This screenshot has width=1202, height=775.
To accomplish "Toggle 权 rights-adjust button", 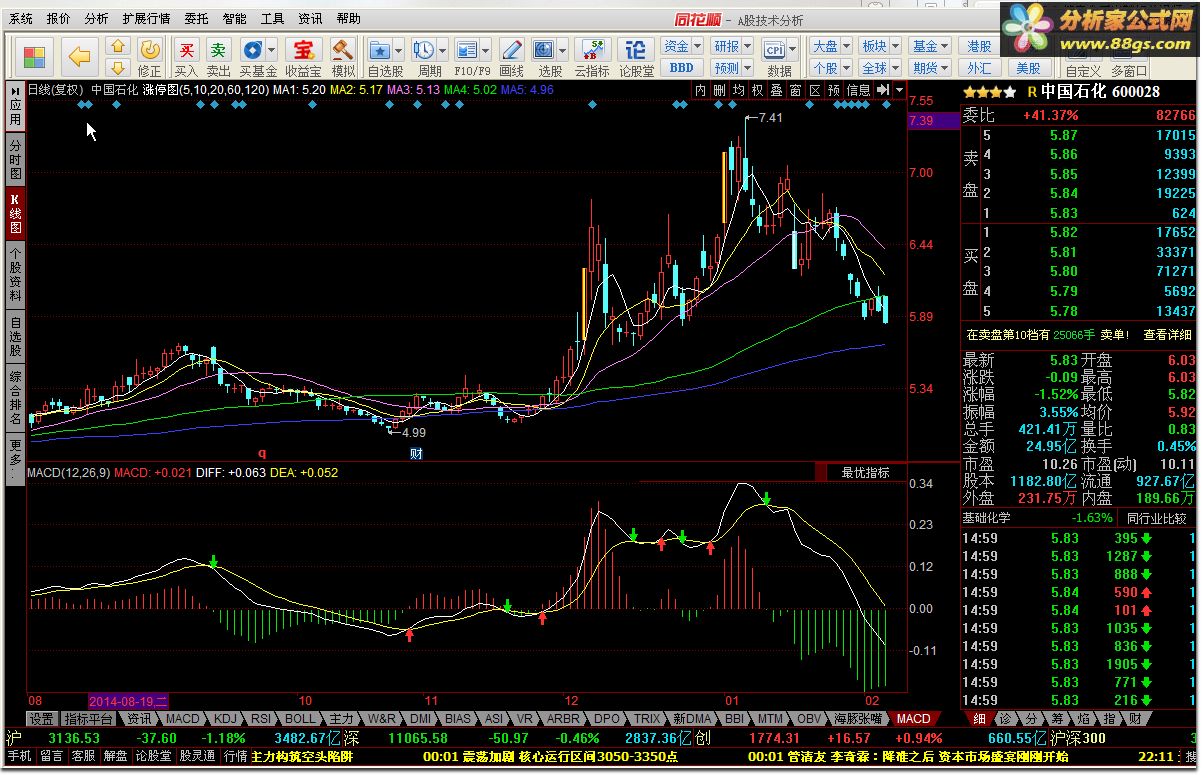I will [x=757, y=90].
